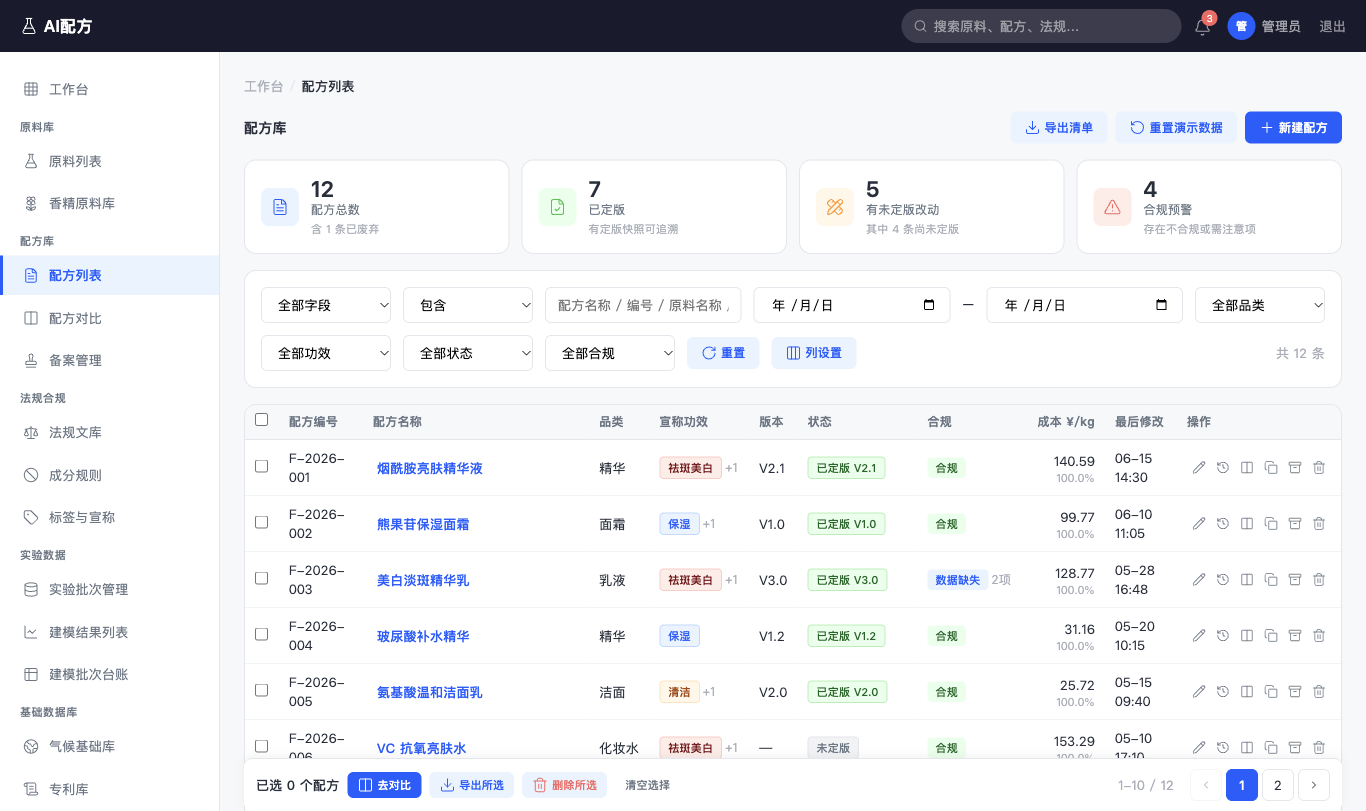This screenshot has width=1366, height=811.
Task: Go to 原料列表 in sidebar
Action: click(x=110, y=161)
